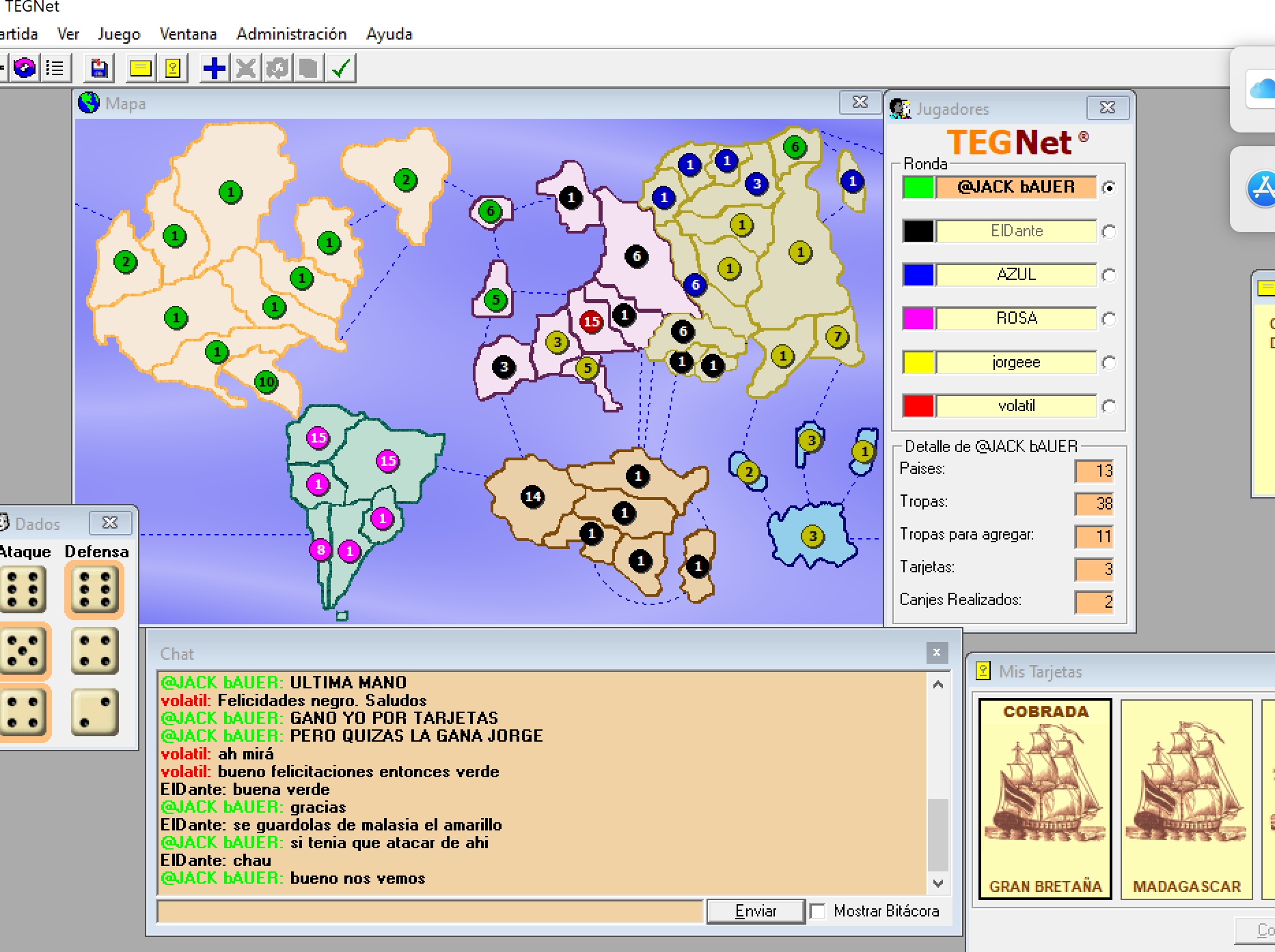Image resolution: width=1275 pixels, height=952 pixels.
Task: Click the Tropas para agregar value 11
Action: point(1094,537)
